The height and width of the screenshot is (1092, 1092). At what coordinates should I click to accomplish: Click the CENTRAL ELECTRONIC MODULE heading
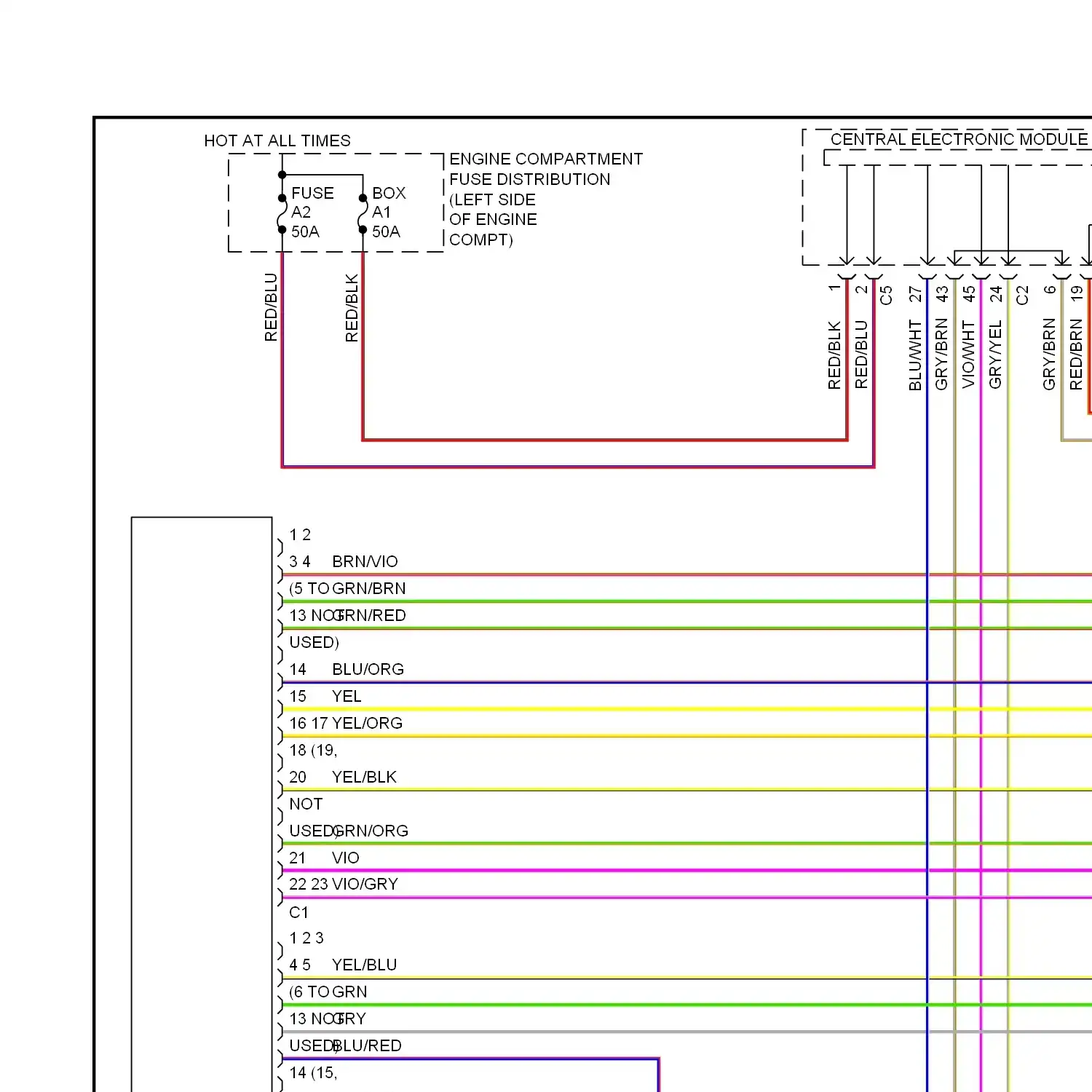click(x=960, y=139)
